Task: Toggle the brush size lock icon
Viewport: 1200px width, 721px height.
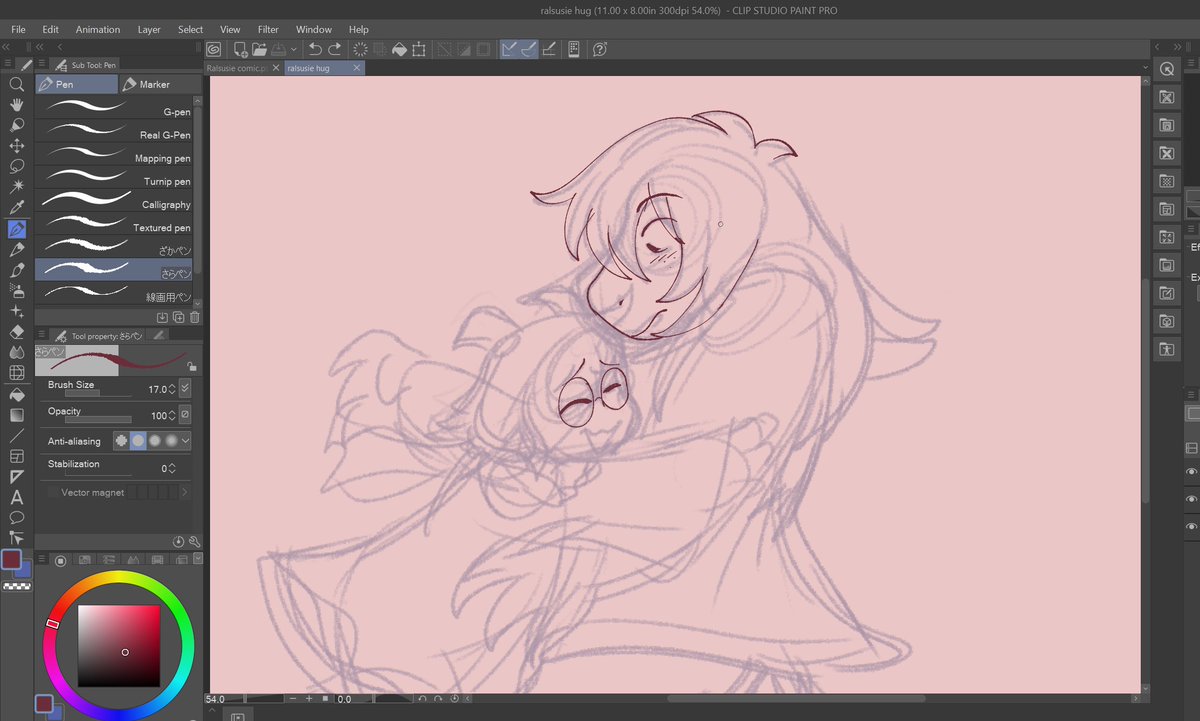Action: tap(191, 368)
